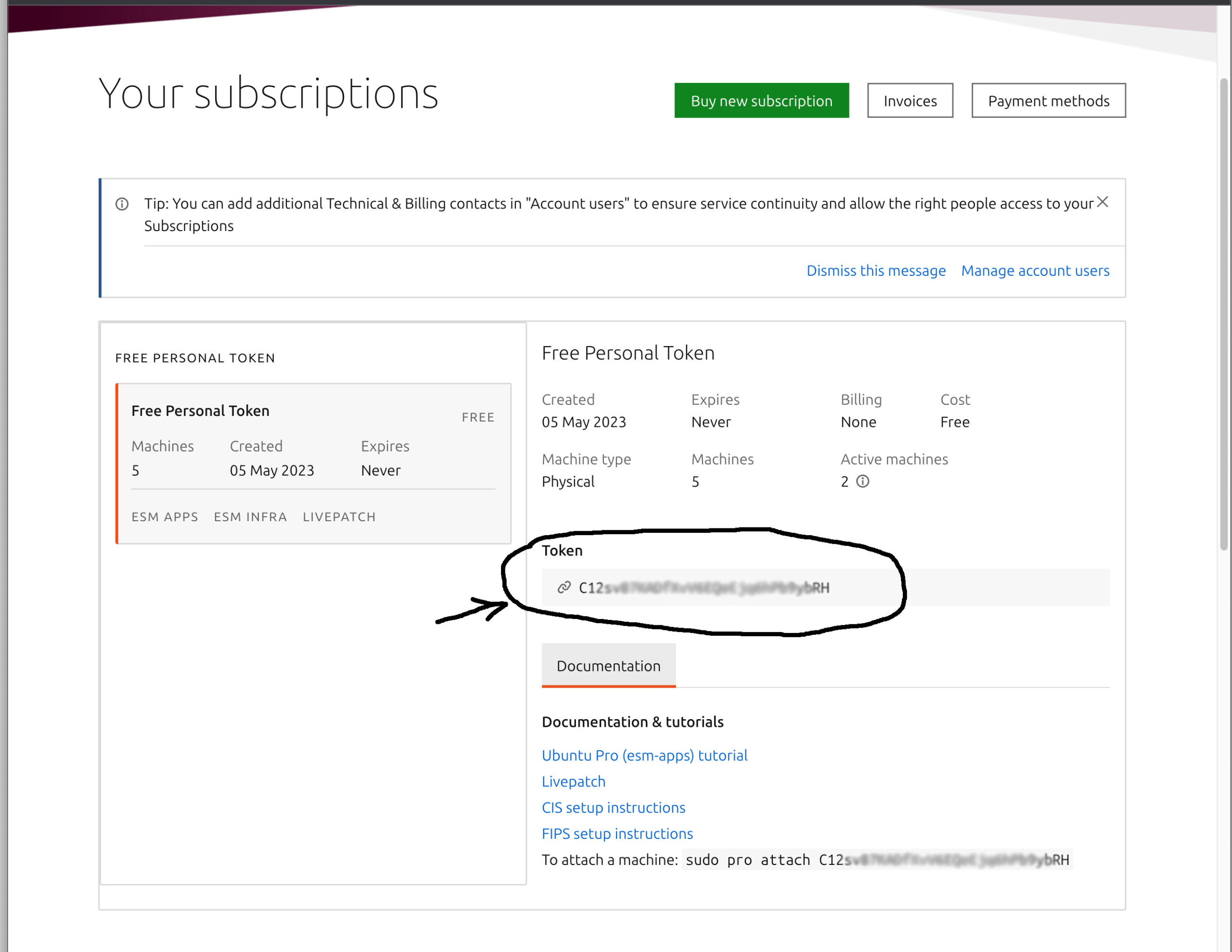Click the Buy new subscription button

[761, 101]
